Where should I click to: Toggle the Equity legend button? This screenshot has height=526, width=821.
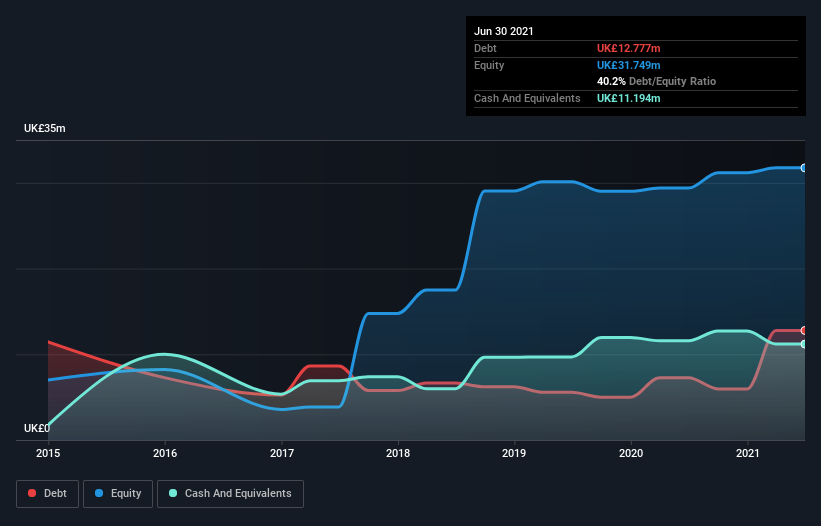[x=118, y=494]
